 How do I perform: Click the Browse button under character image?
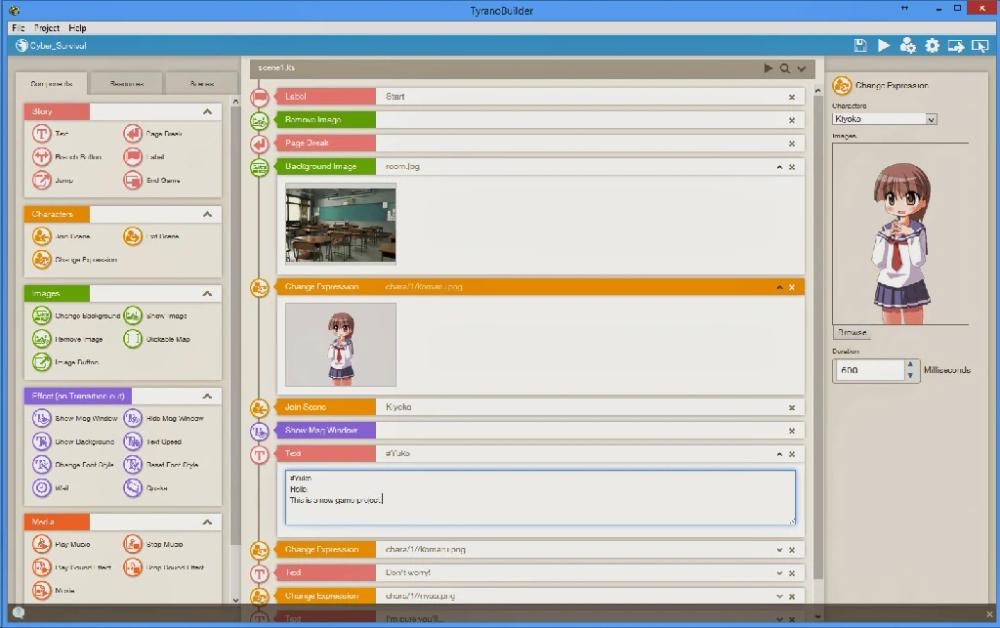tap(852, 332)
